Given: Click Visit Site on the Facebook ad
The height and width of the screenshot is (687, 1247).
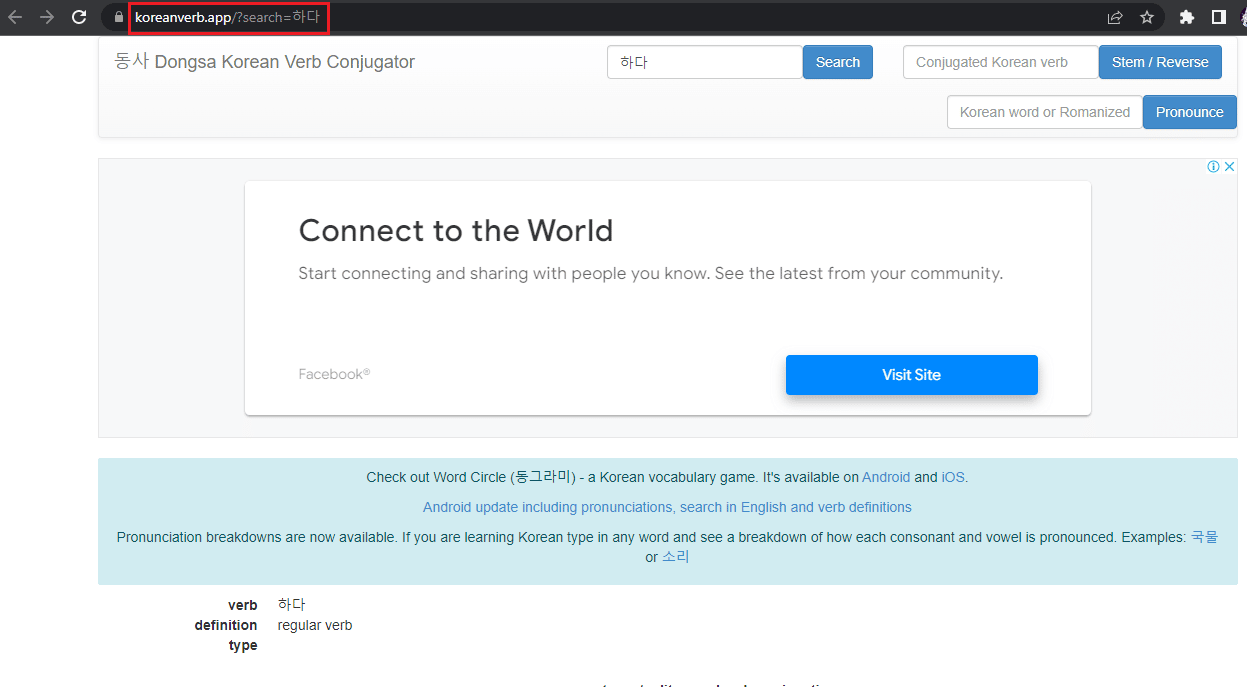Looking at the screenshot, I should (x=912, y=375).
